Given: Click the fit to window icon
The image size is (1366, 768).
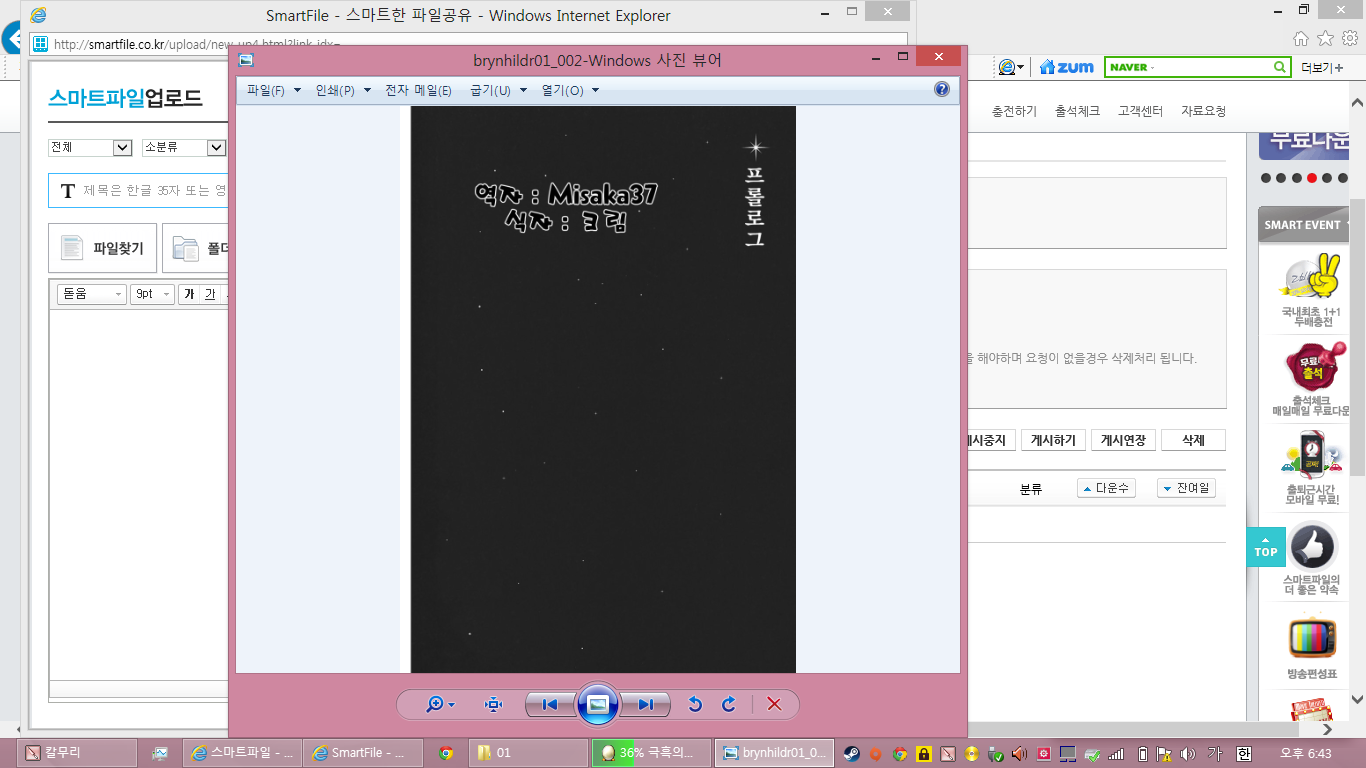Looking at the screenshot, I should point(493,704).
